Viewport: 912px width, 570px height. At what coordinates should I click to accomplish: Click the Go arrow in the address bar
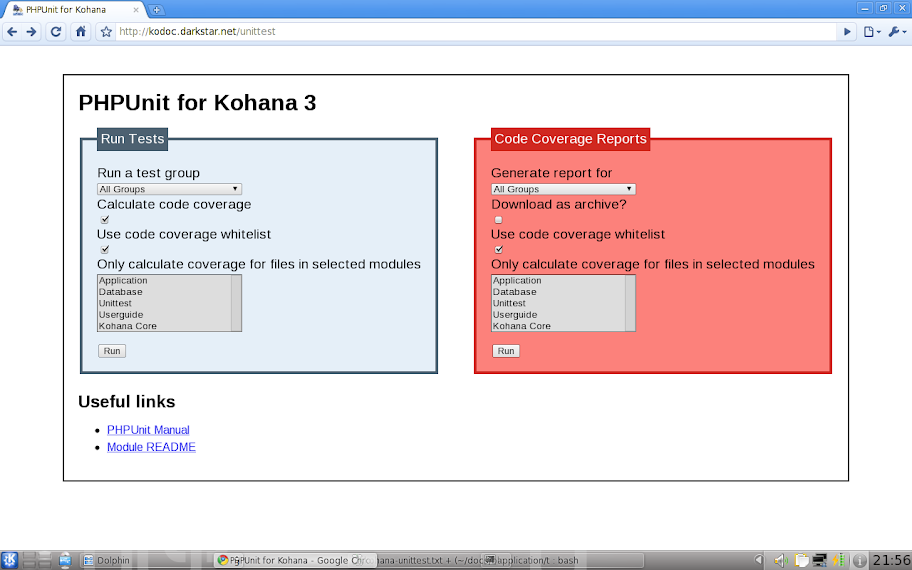pyautogui.click(x=847, y=31)
